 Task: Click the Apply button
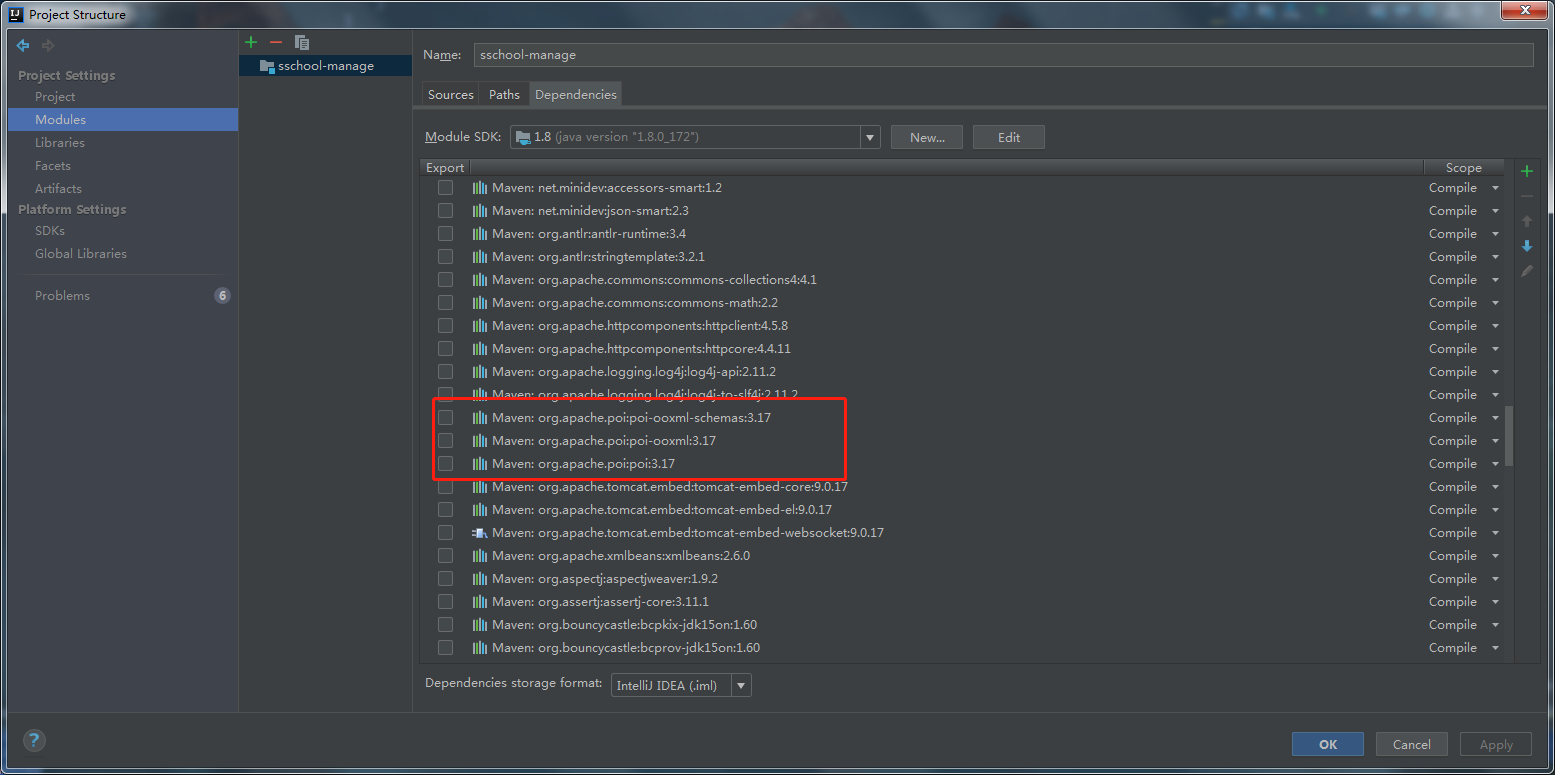1496,744
